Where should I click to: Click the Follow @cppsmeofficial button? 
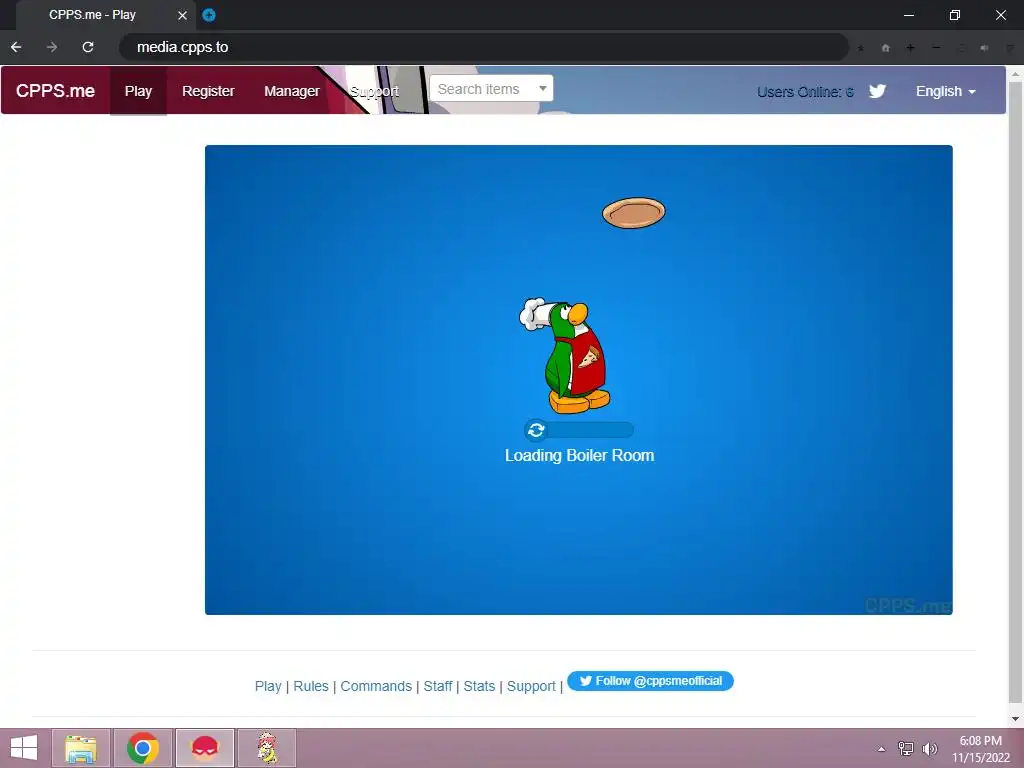(650, 680)
